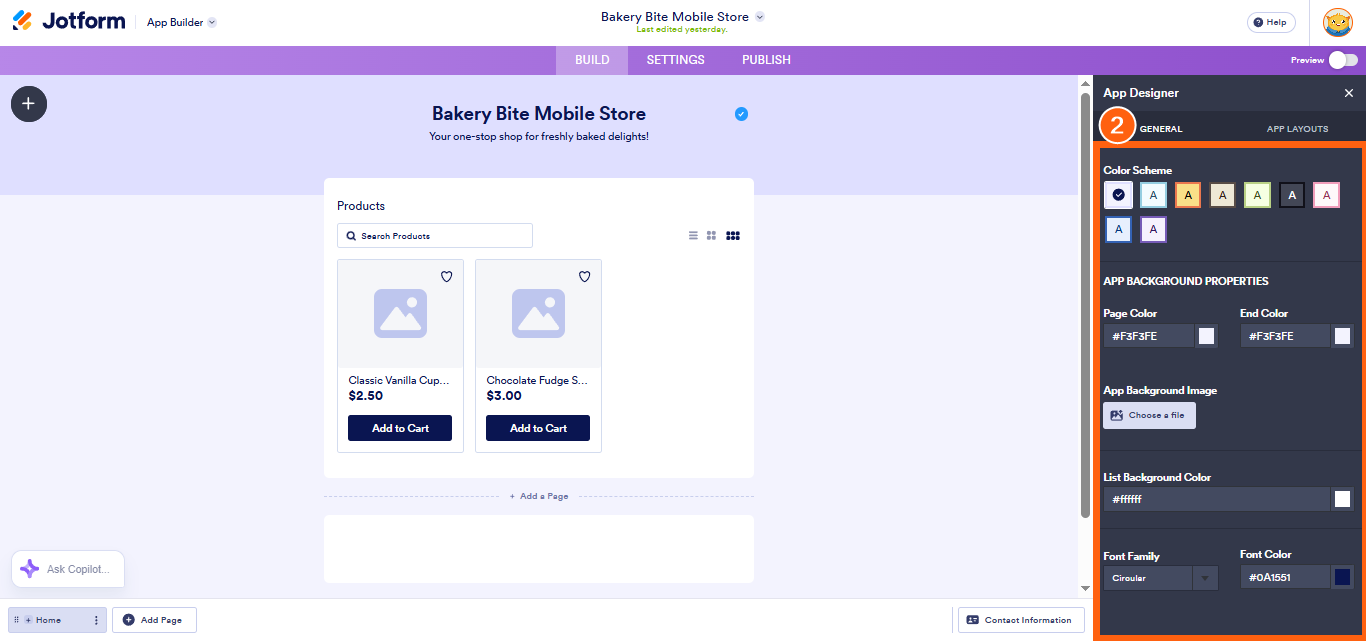Click heart icon on Chocolate Fudge product
The image size is (1366, 641).
point(585,277)
